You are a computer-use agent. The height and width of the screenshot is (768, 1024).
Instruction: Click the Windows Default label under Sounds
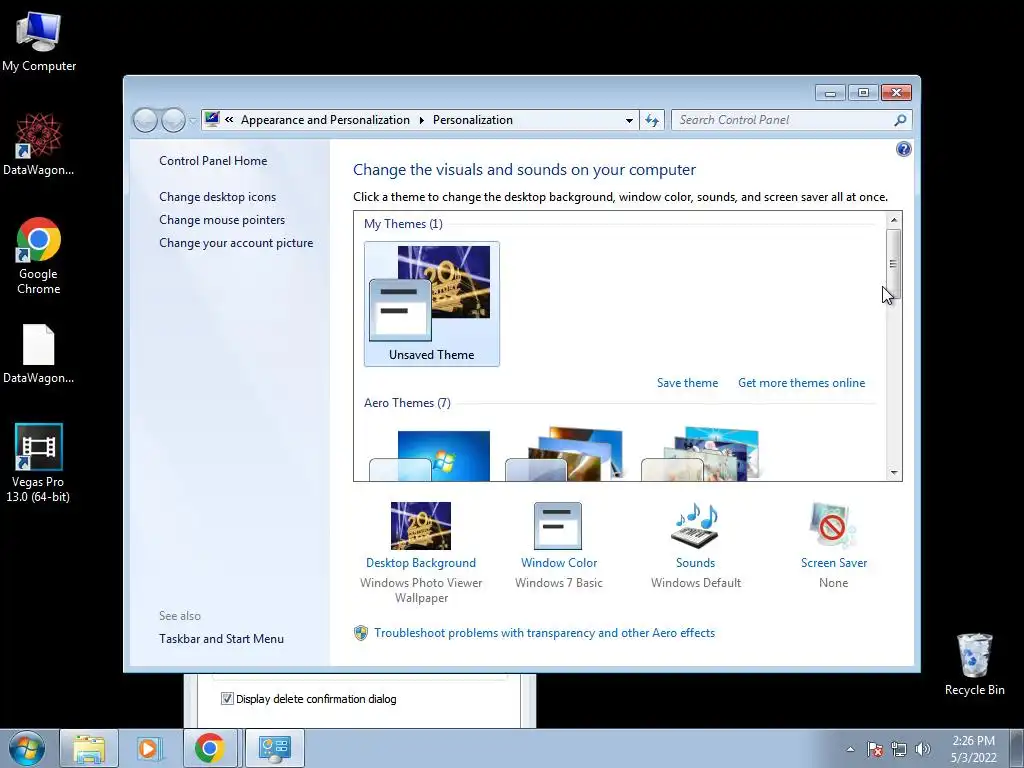pyautogui.click(x=696, y=583)
